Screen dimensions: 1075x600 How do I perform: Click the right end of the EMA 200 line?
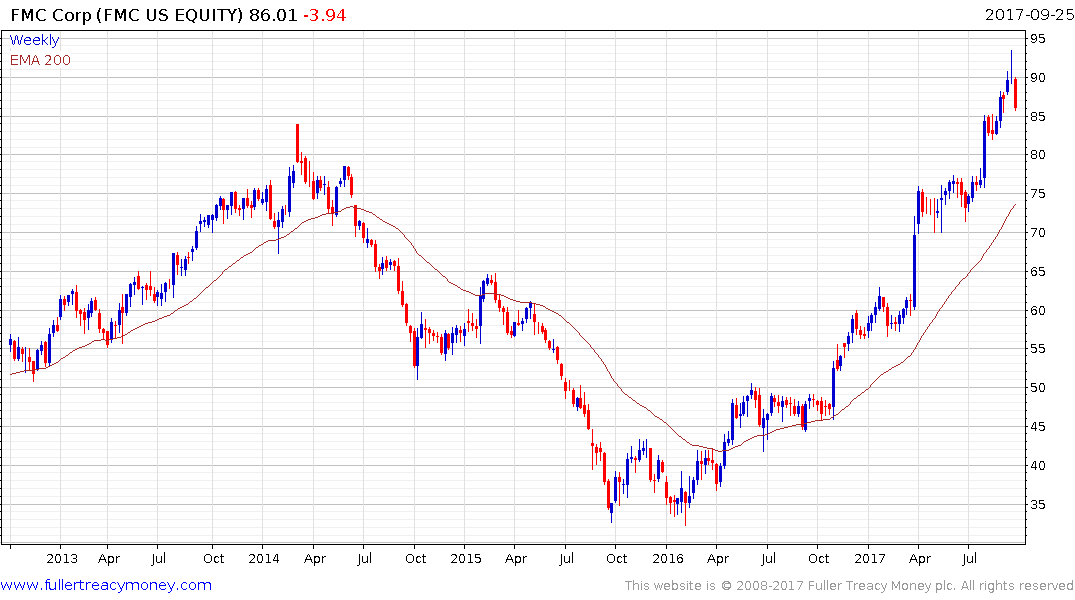point(1015,205)
